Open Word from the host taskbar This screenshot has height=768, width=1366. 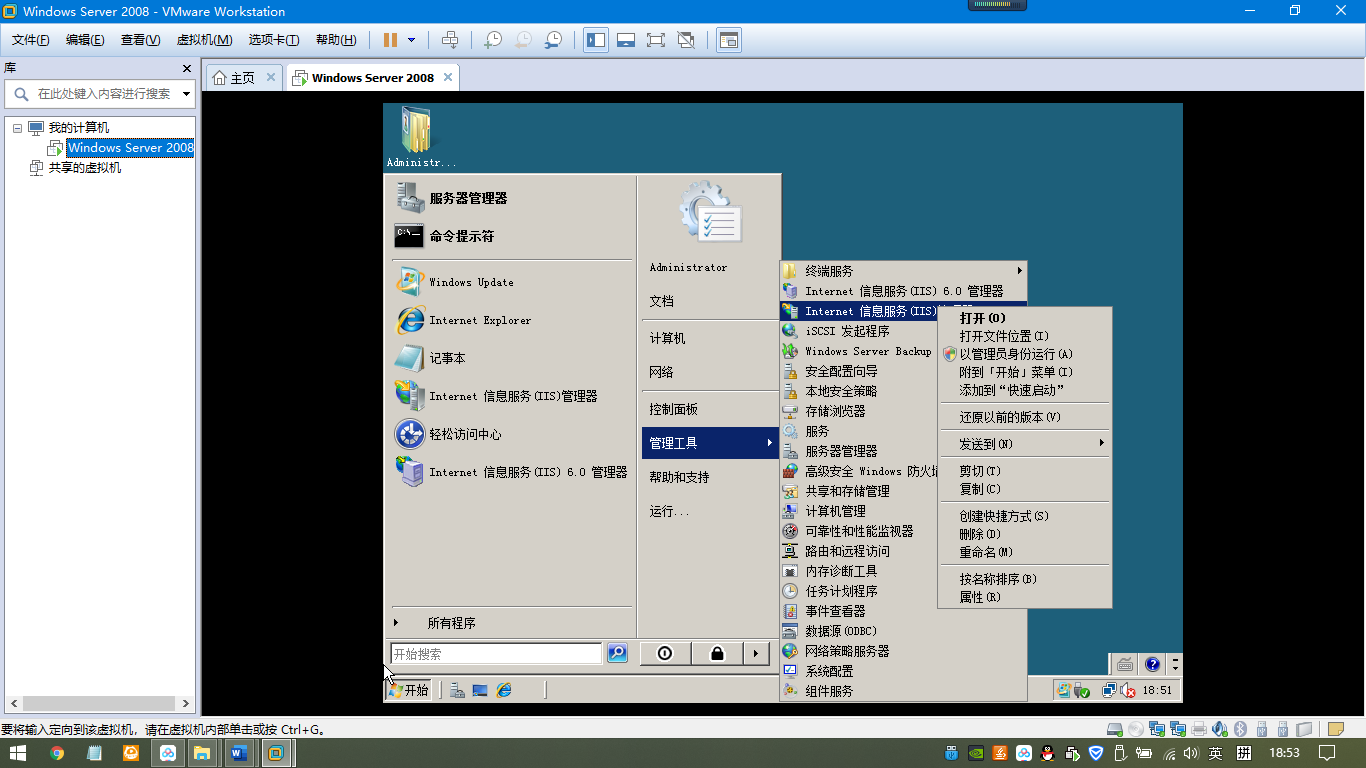pos(238,753)
